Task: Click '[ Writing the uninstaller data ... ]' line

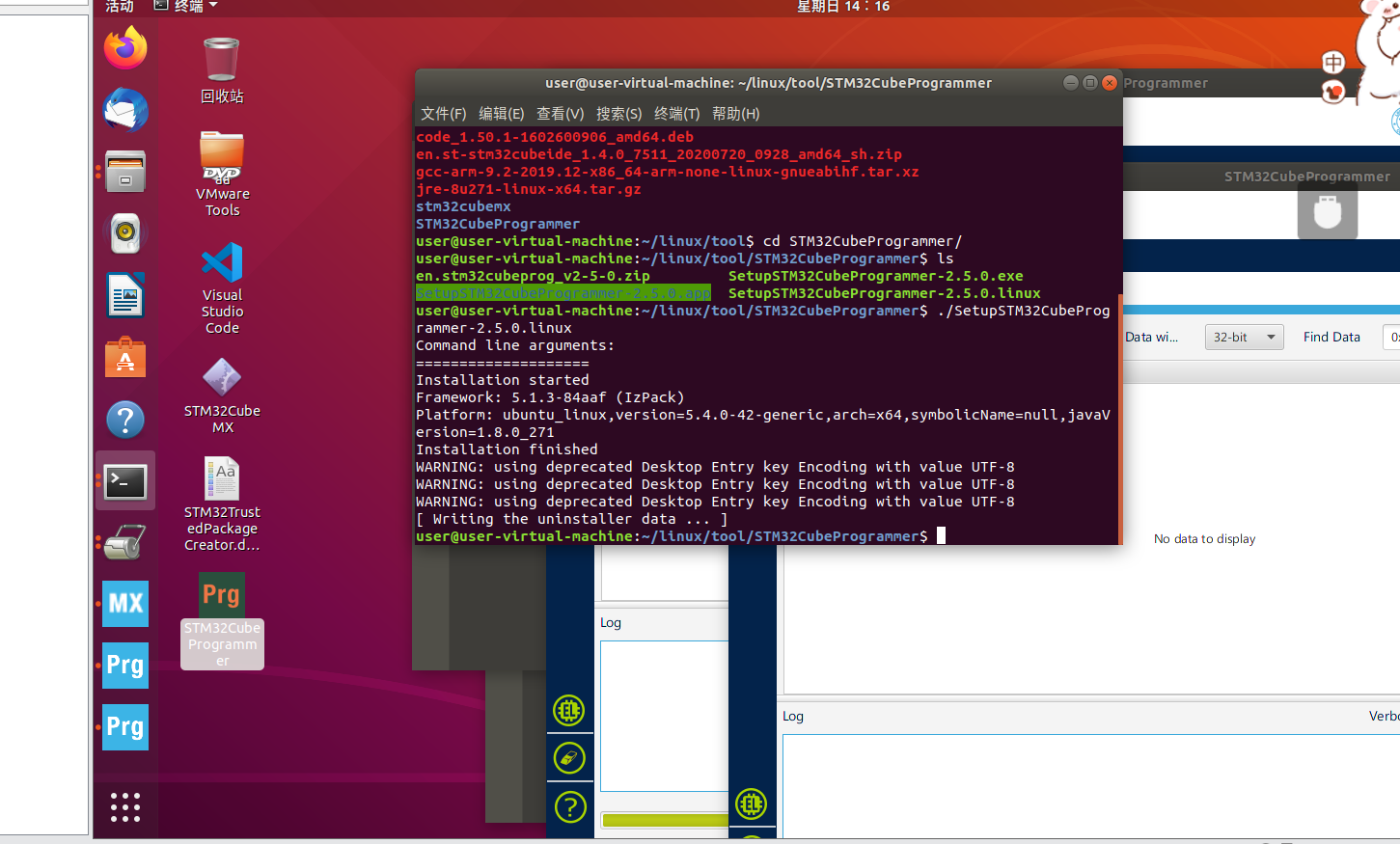Action: (x=572, y=519)
